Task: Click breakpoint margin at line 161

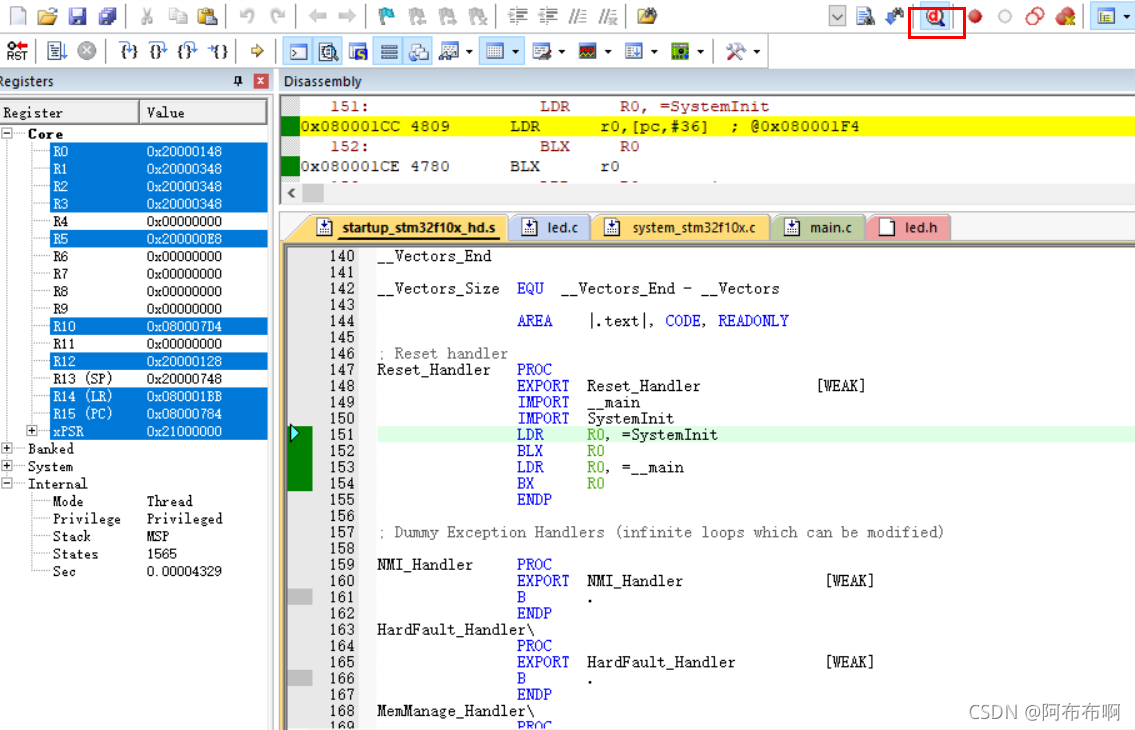Action: tap(300, 597)
